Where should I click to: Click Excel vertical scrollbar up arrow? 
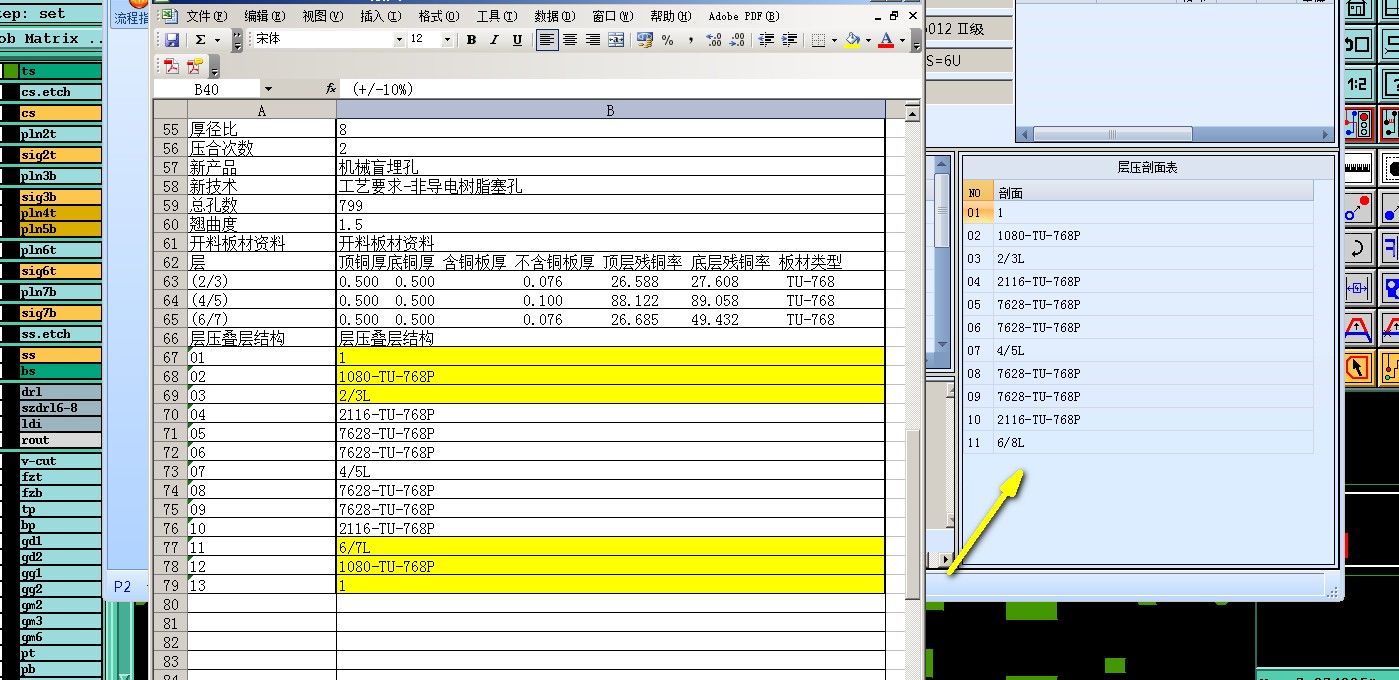(912, 113)
